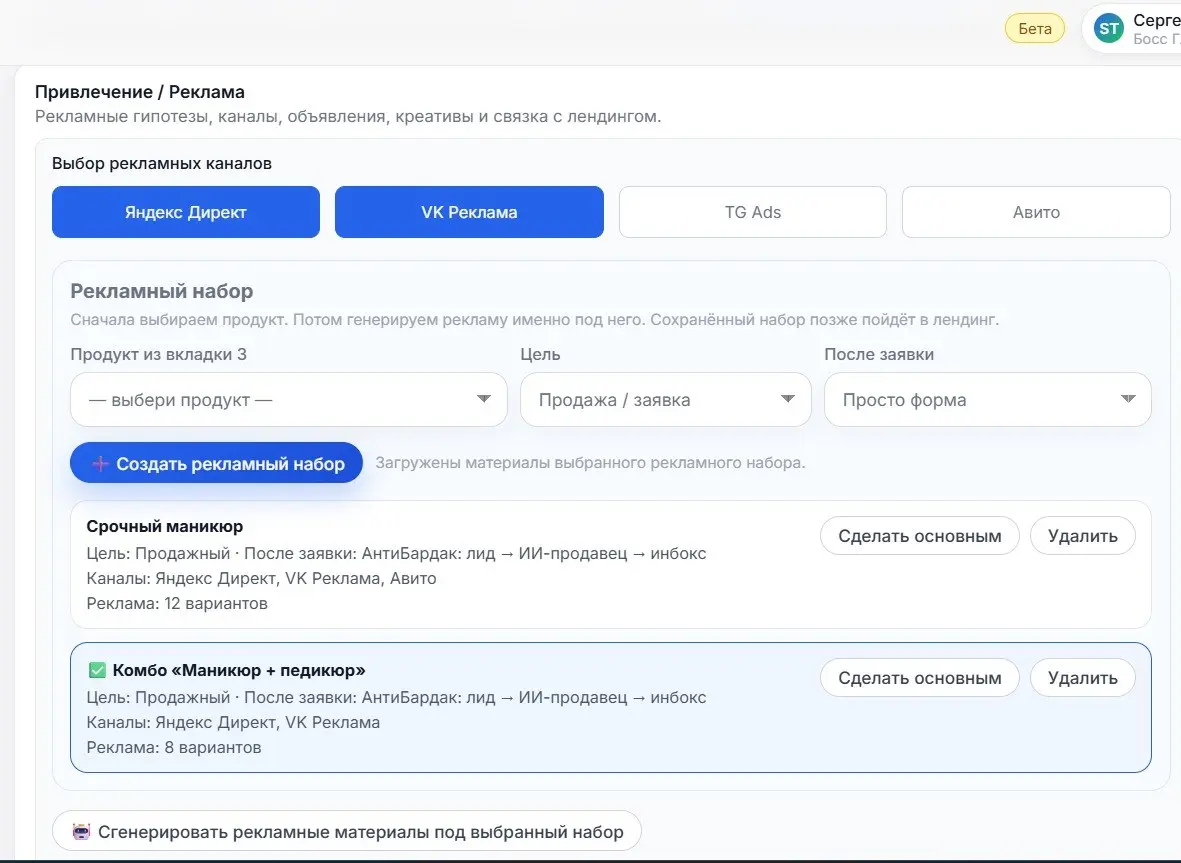
Task: Delete the Срочный маникюр ad set
Action: (x=1082, y=535)
